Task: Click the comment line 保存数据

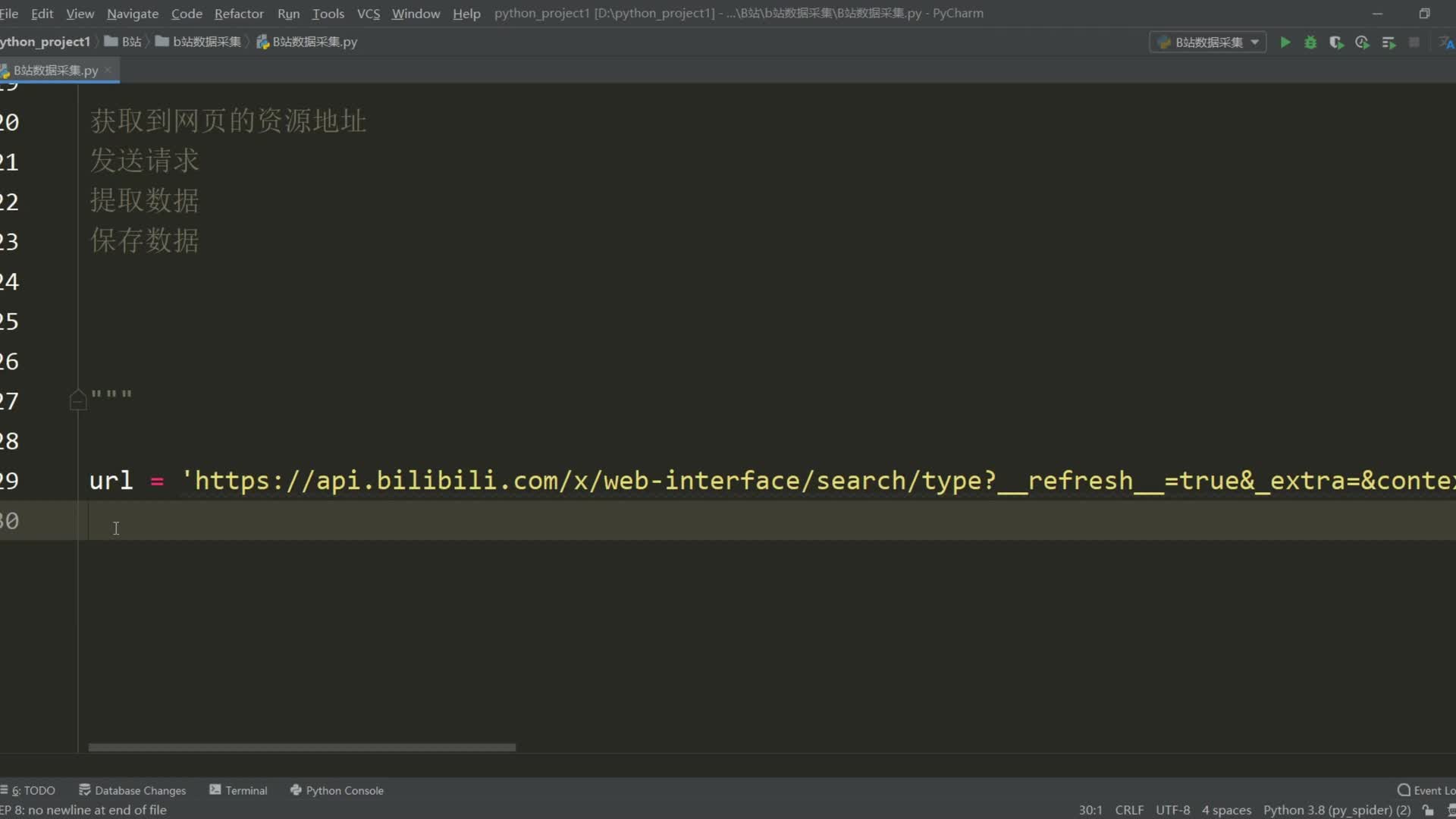Action: 145,240
